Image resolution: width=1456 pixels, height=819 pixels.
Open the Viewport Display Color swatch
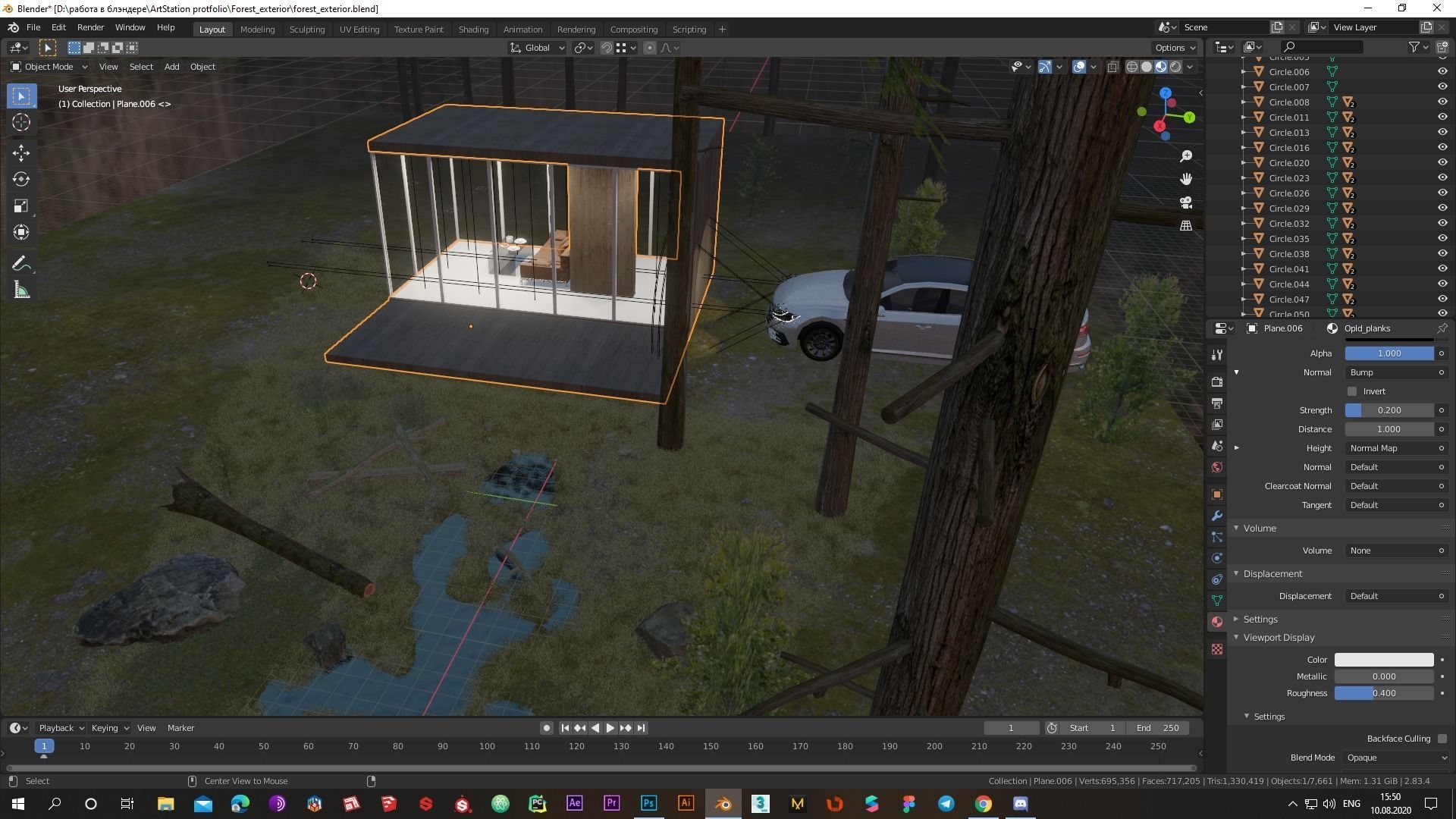pyautogui.click(x=1384, y=660)
